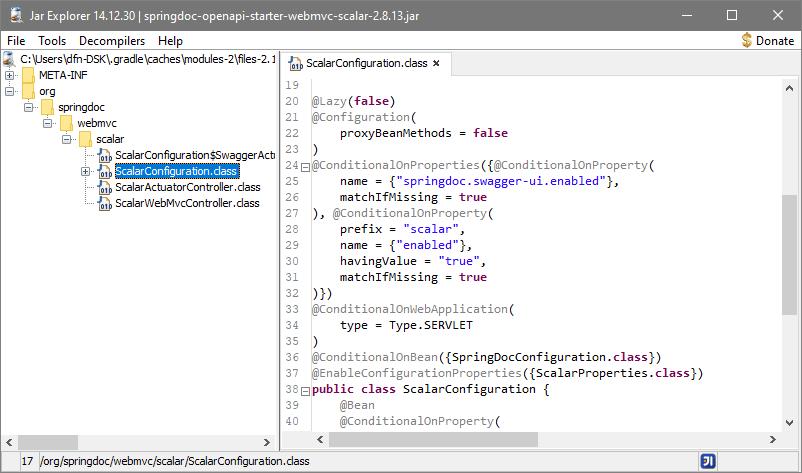Collapse the webmvc folder node
Viewport: 802px width, 473px height.
pos(48,123)
